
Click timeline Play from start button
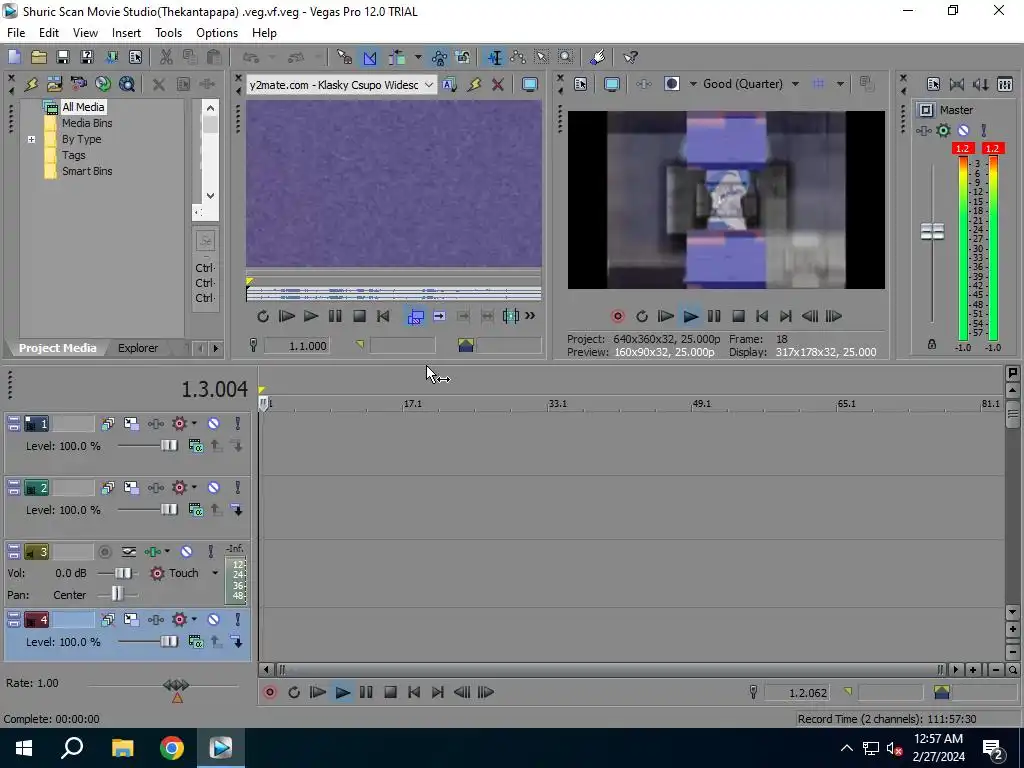coord(318,692)
